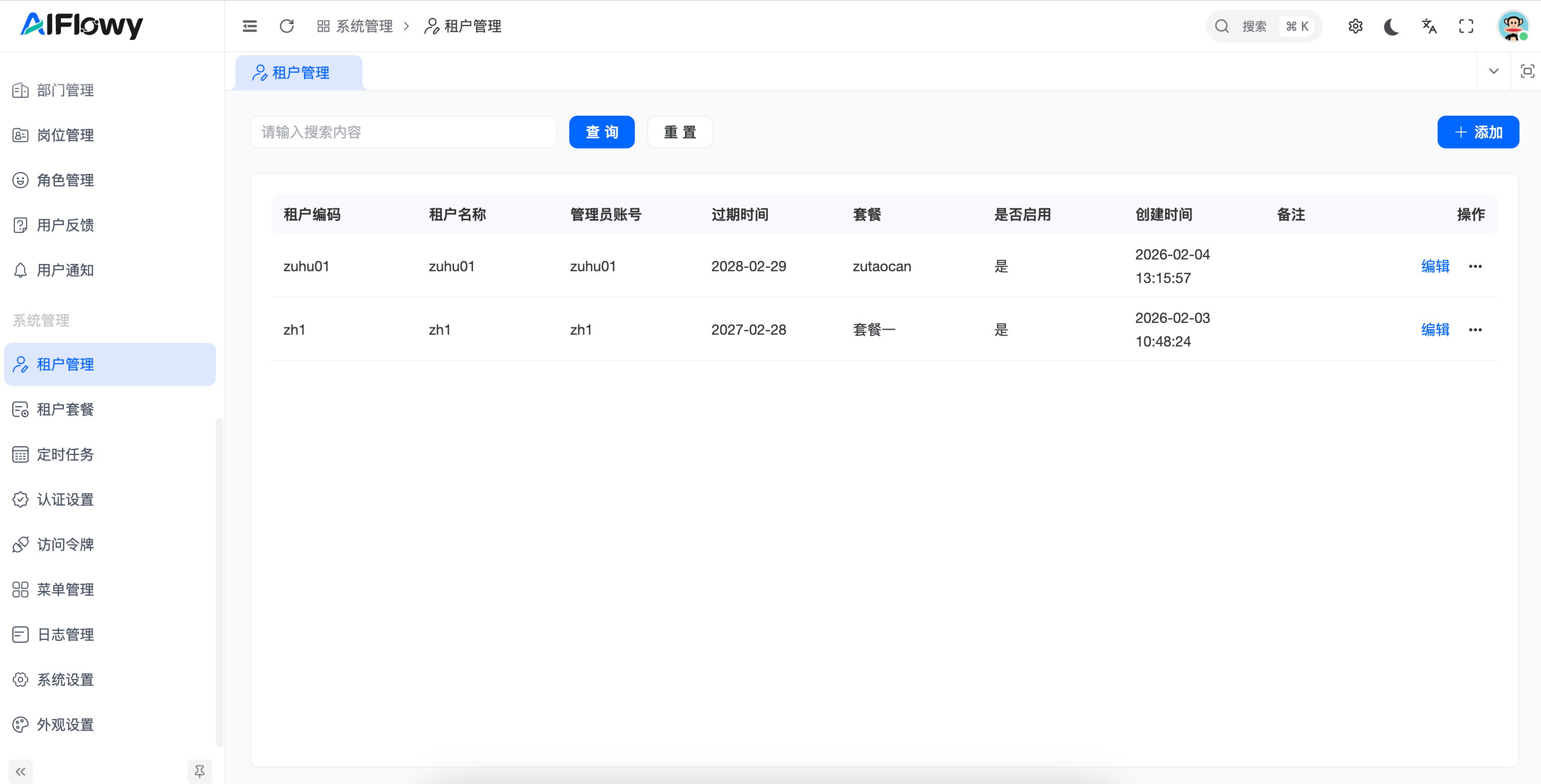This screenshot has width=1541, height=784.
Task: Collapse sidebar with double-chevron button
Action: click(x=20, y=771)
